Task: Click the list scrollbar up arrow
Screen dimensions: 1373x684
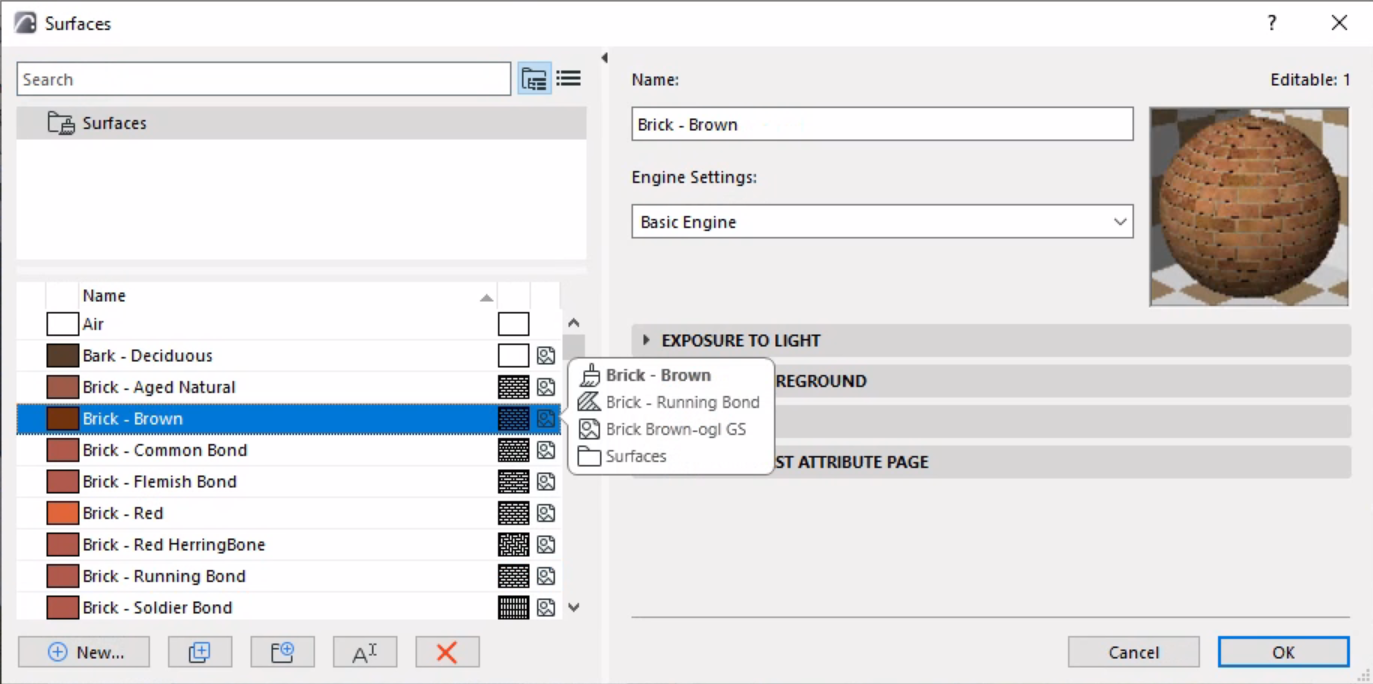Action: pos(573,323)
